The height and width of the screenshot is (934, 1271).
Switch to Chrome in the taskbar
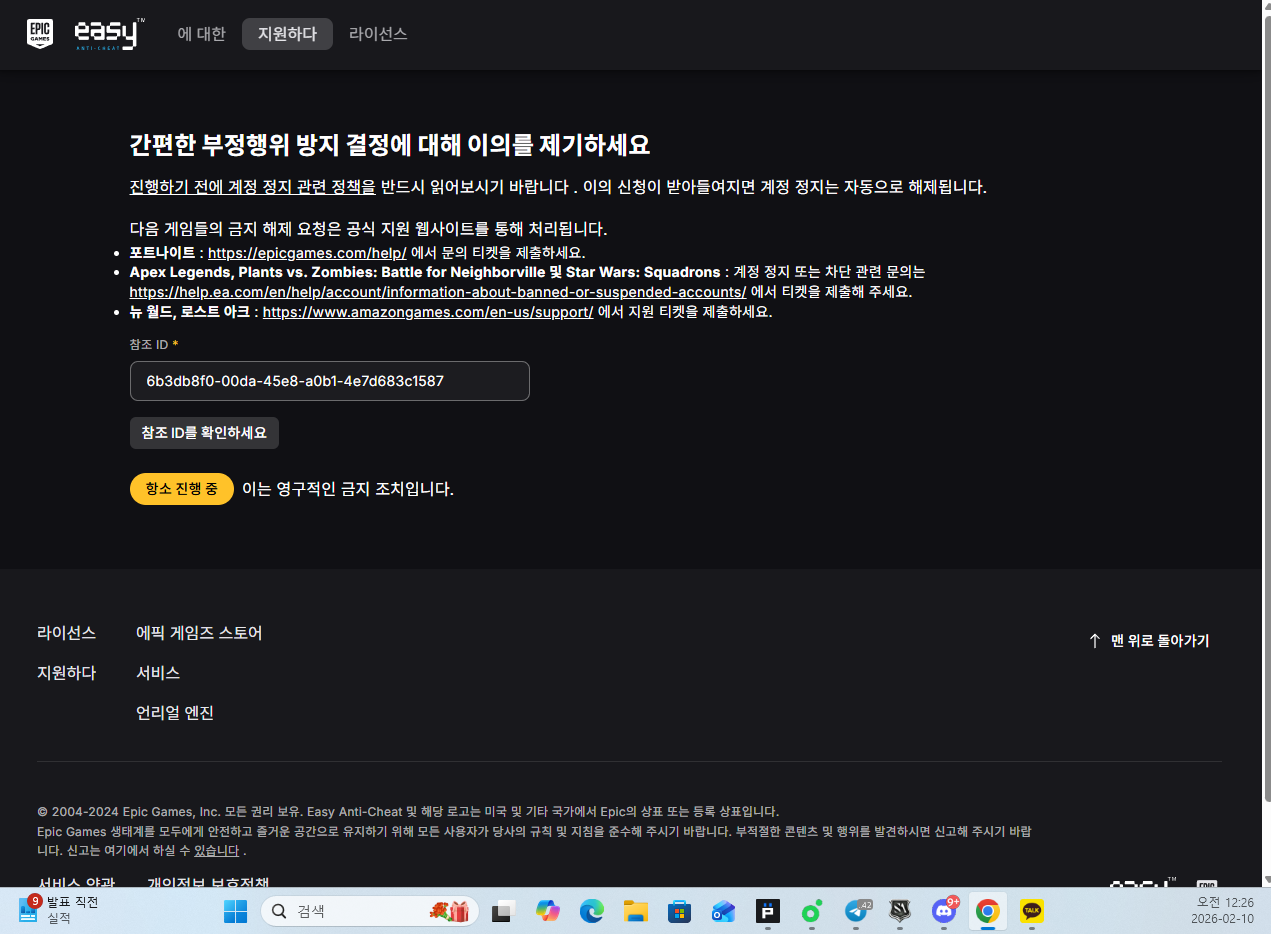coord(987,911)
